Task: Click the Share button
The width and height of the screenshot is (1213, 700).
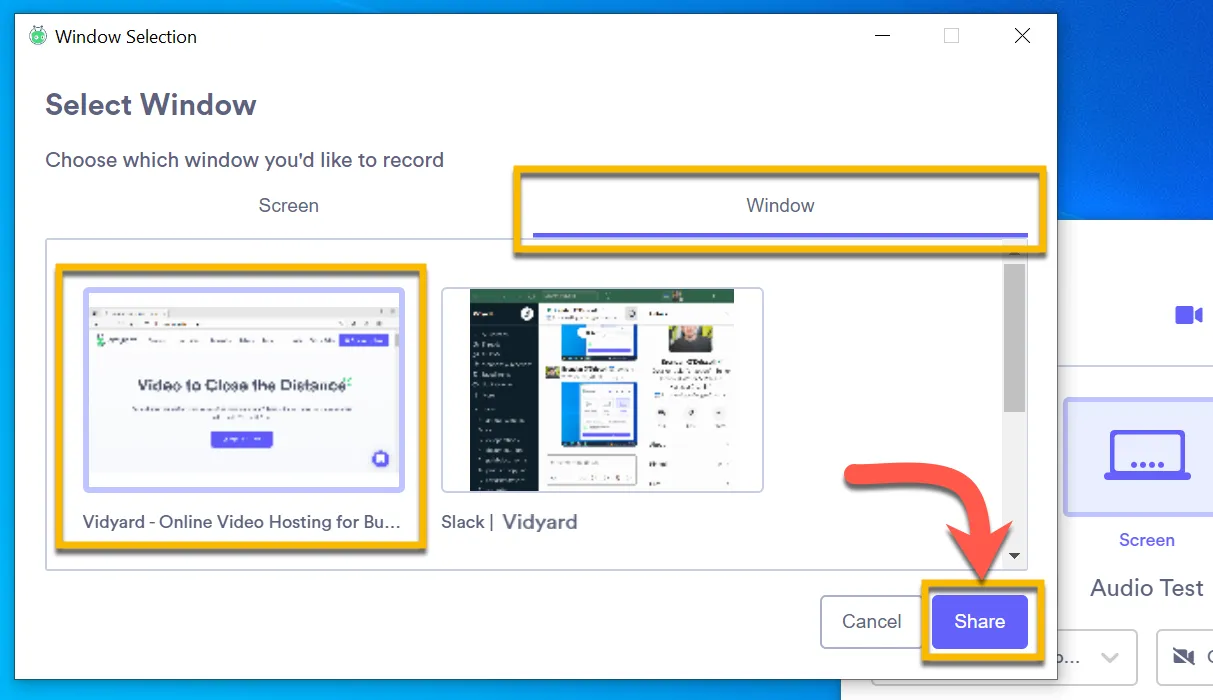Action: (x=979, y=622)
